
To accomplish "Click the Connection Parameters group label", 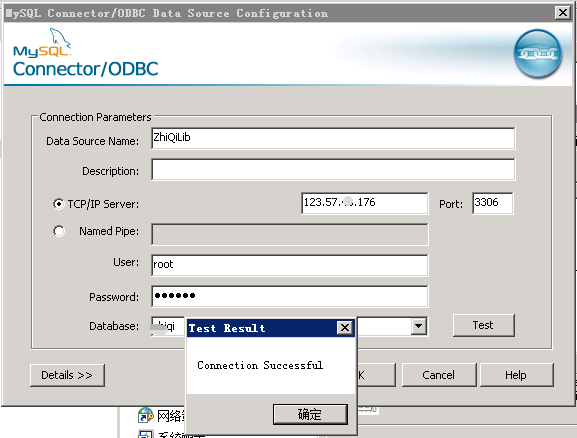I will coord(95,117).
